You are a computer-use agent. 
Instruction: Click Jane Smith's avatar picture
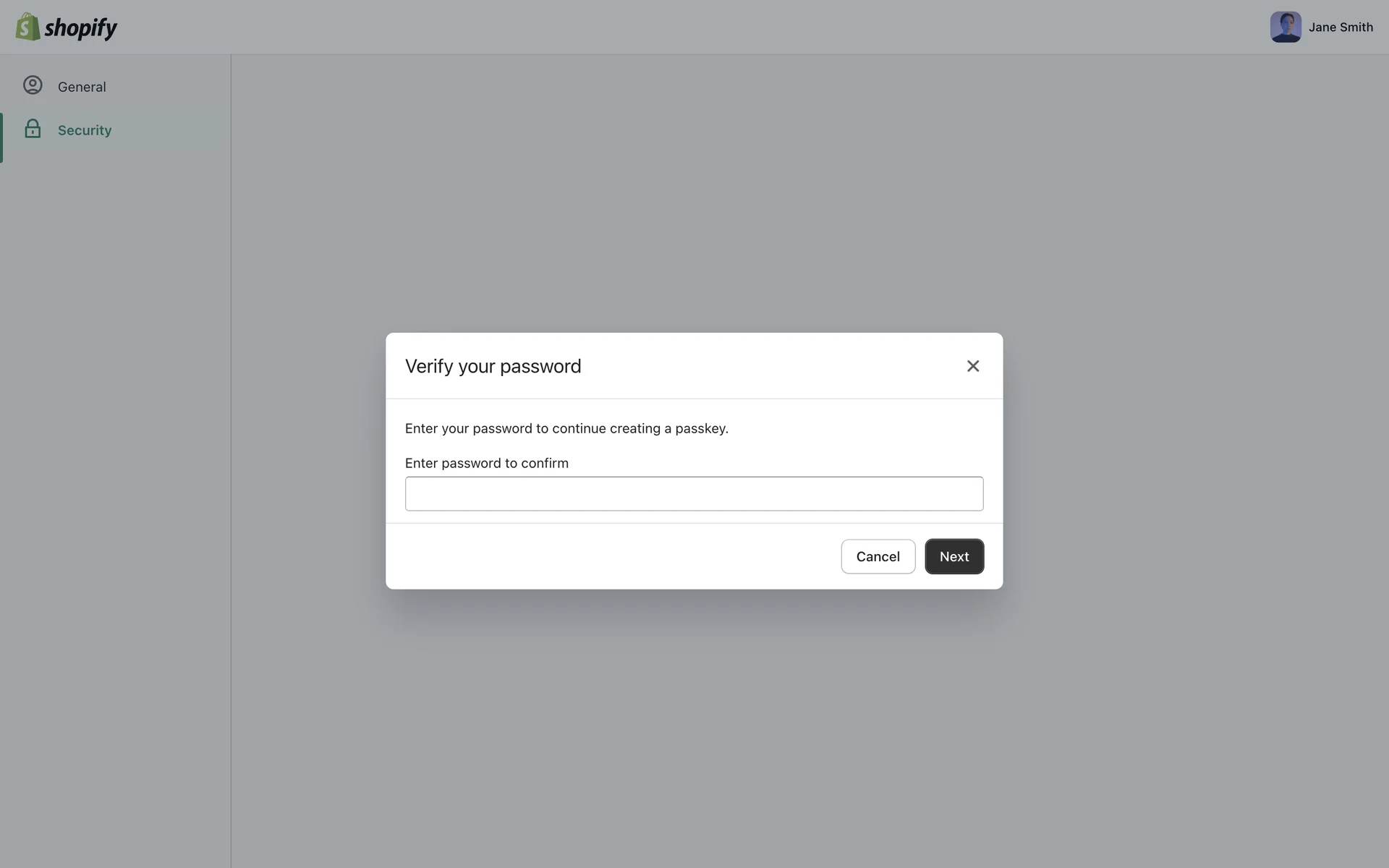click(x=1285, y=27)
